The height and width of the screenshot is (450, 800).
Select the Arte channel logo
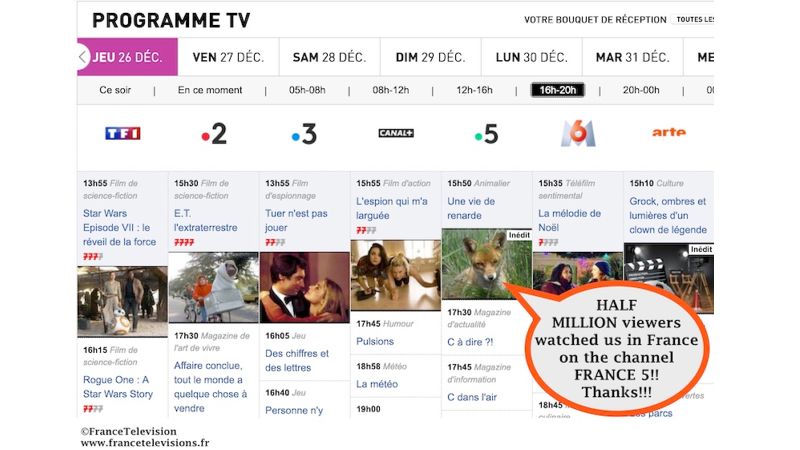(x=669, y=133)
